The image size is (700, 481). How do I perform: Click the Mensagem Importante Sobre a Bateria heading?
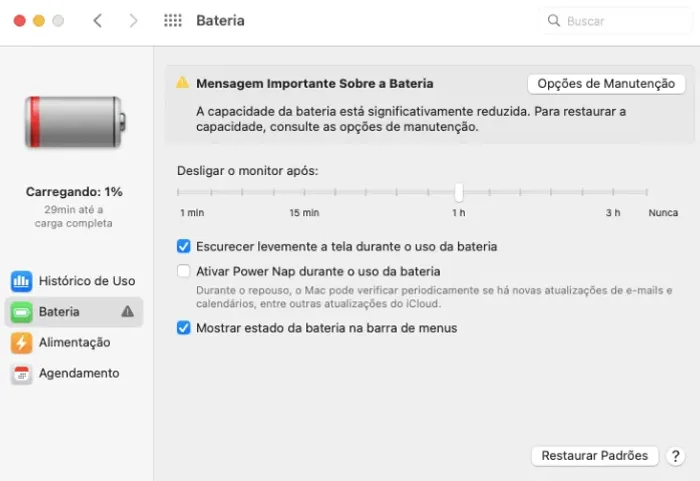click(315, 84)
